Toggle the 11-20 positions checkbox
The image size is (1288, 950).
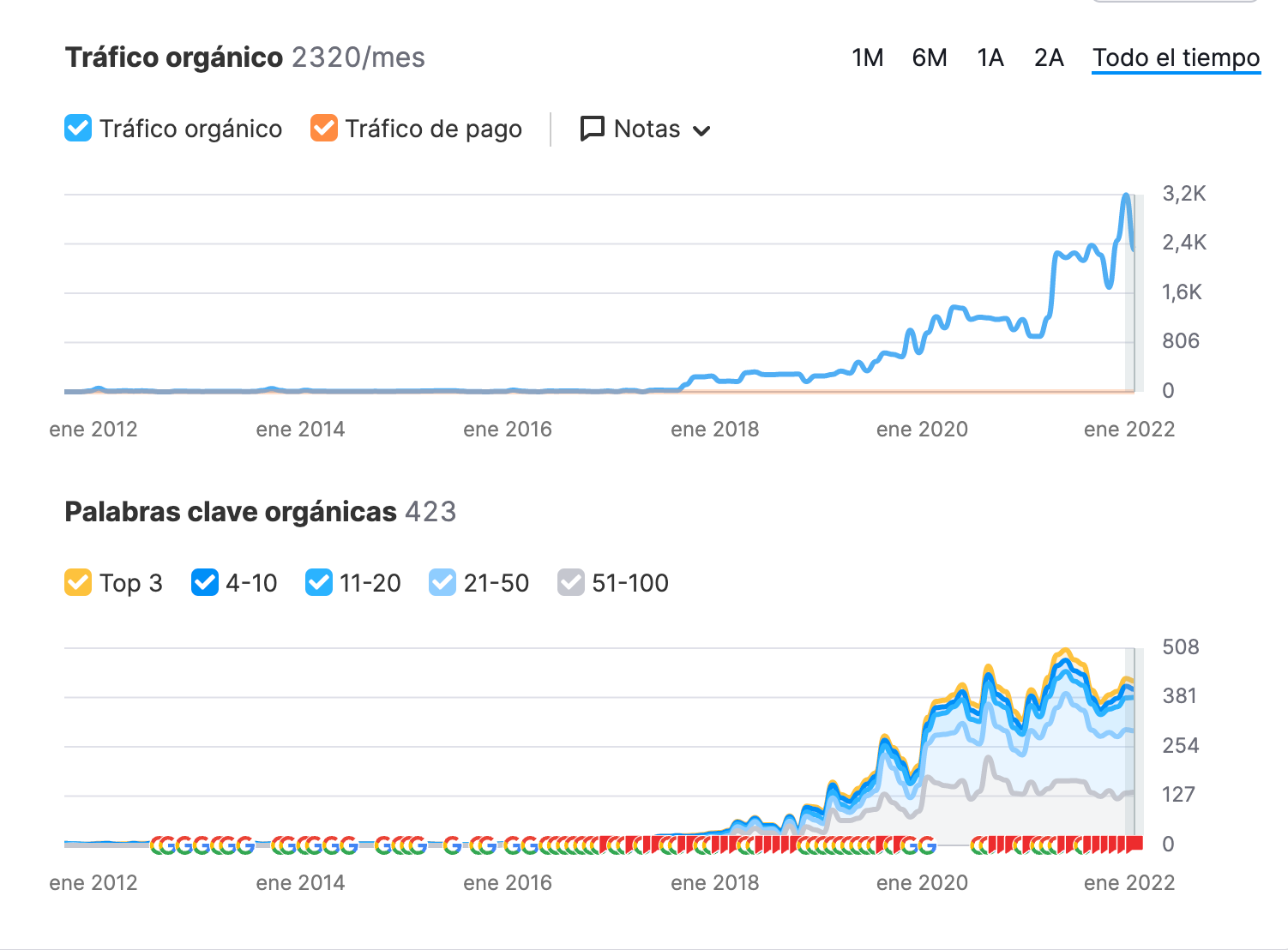pos(319,583)
